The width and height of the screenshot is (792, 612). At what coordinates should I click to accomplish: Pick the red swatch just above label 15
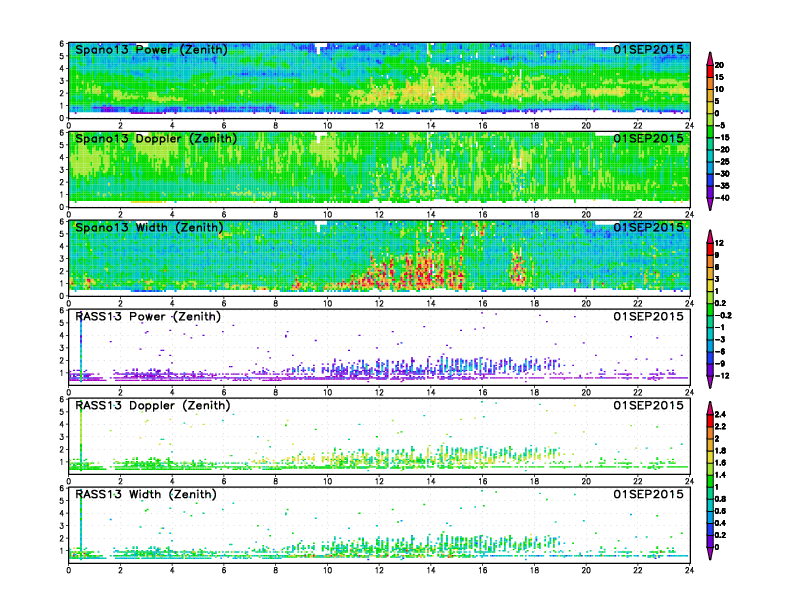tap(710, 71)
